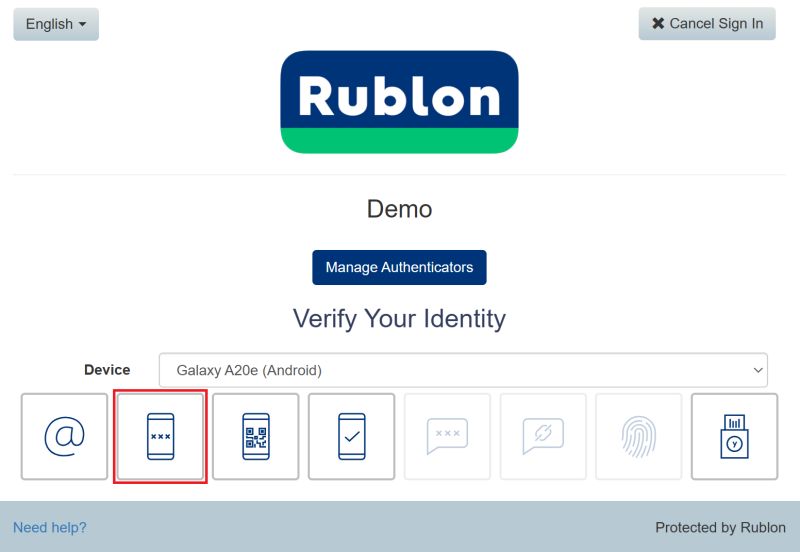Select the QR Code authentication method
Screen dimensions: 800x552
click(x=256, y=436)
